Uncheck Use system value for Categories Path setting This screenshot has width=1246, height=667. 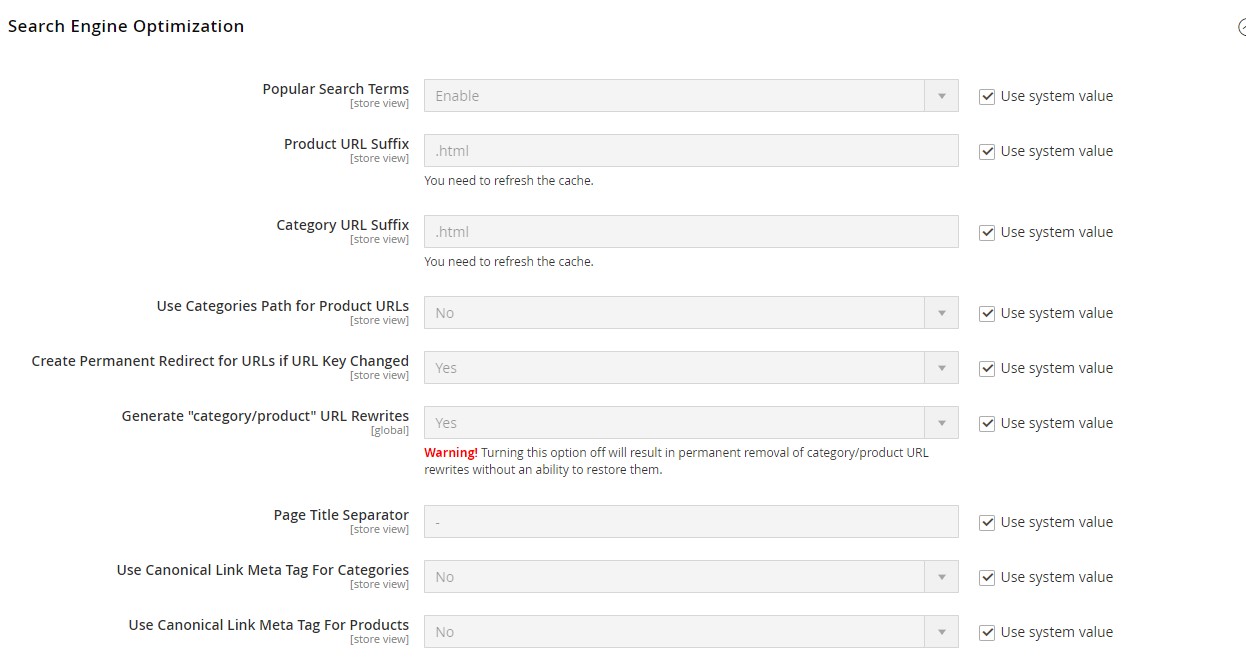coord(987,312)
